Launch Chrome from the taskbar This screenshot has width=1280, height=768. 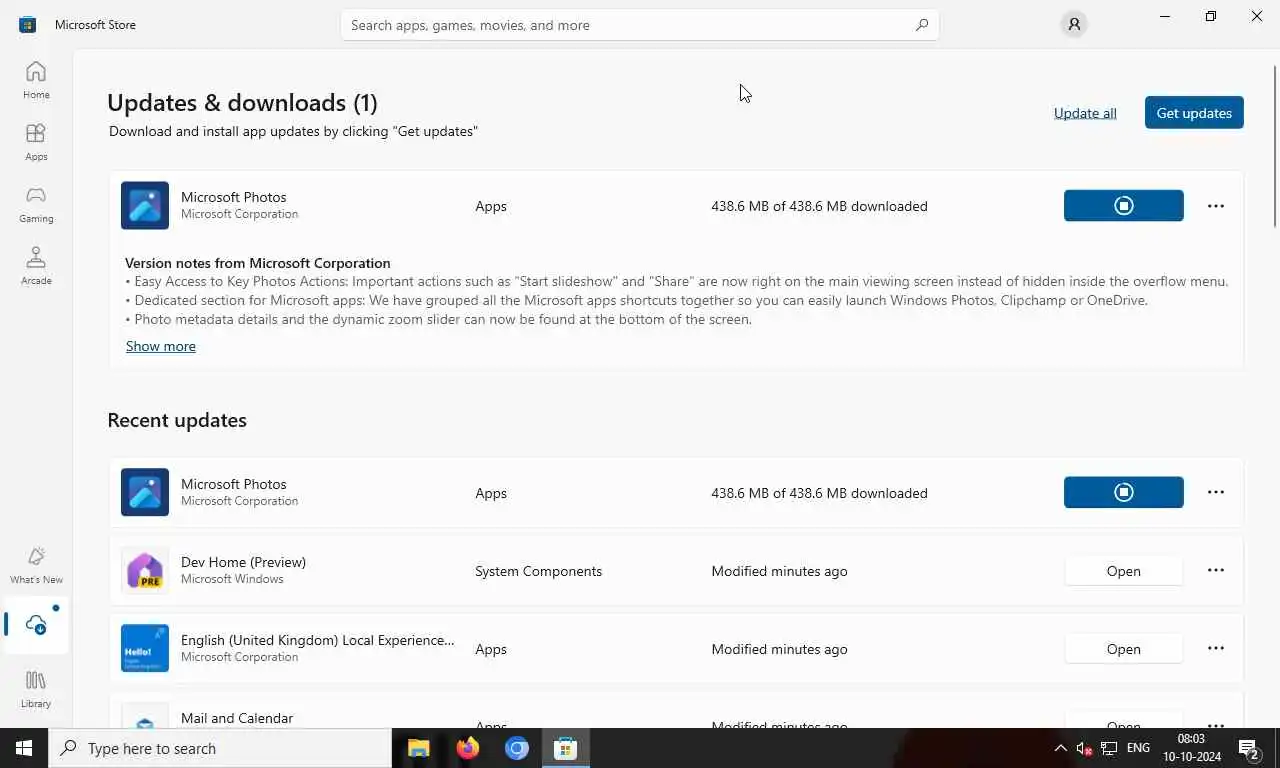click(x=516, y=748)
